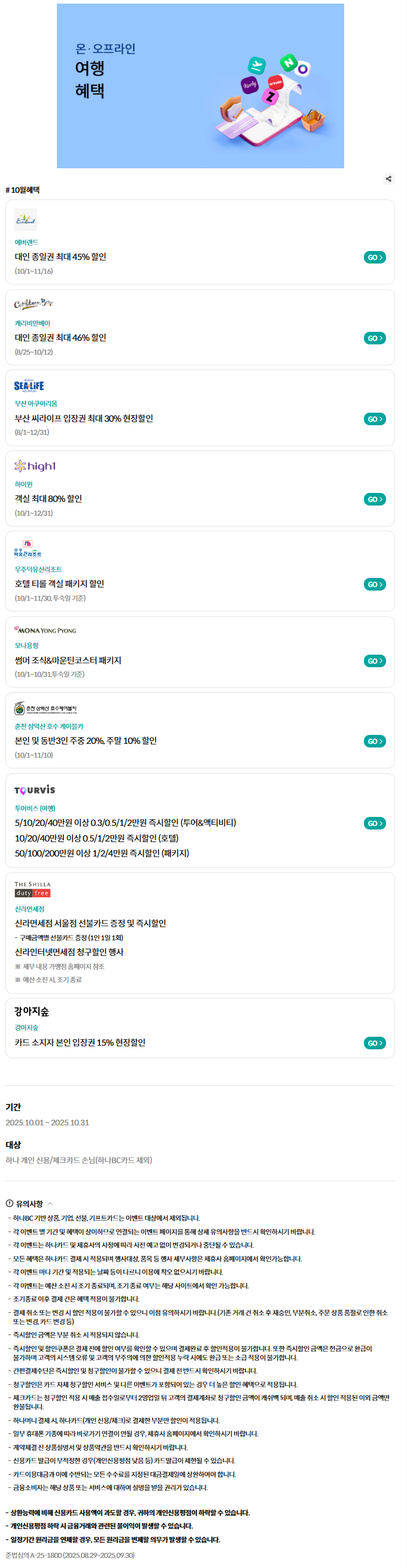Click the High1 resort logo
The width and height of the screenshot is (407, 1568).
[x=35, y=466]
